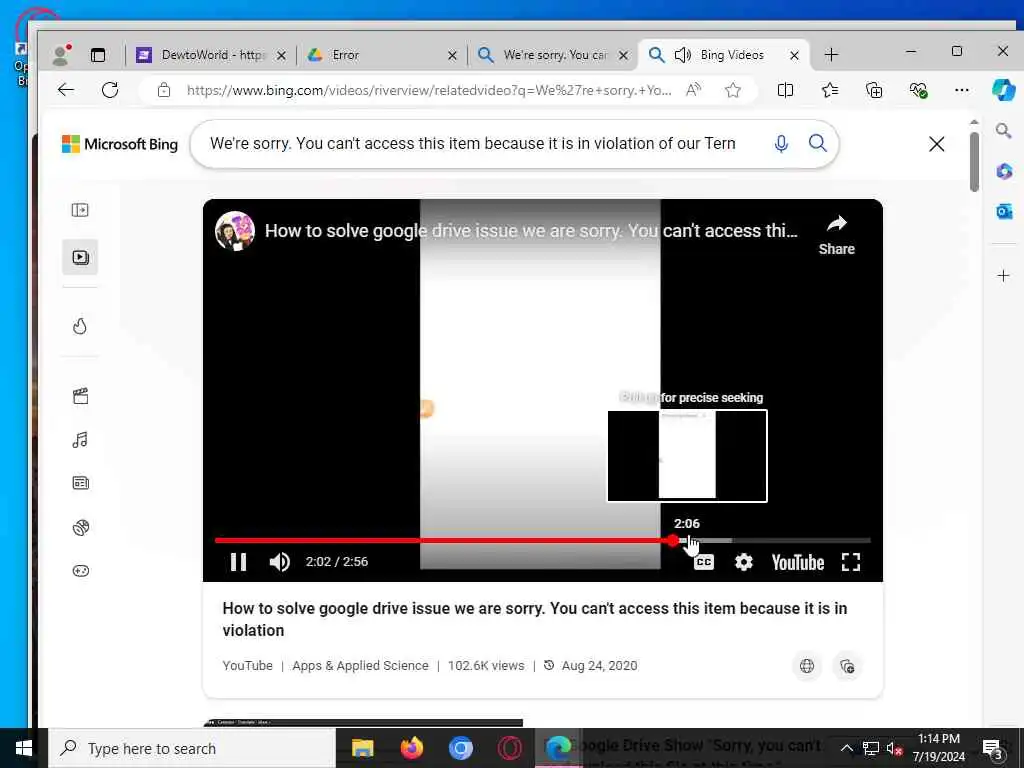Click globe icon below the video
The width and height of the screenshot is (1024, 768).
point(807,666)
